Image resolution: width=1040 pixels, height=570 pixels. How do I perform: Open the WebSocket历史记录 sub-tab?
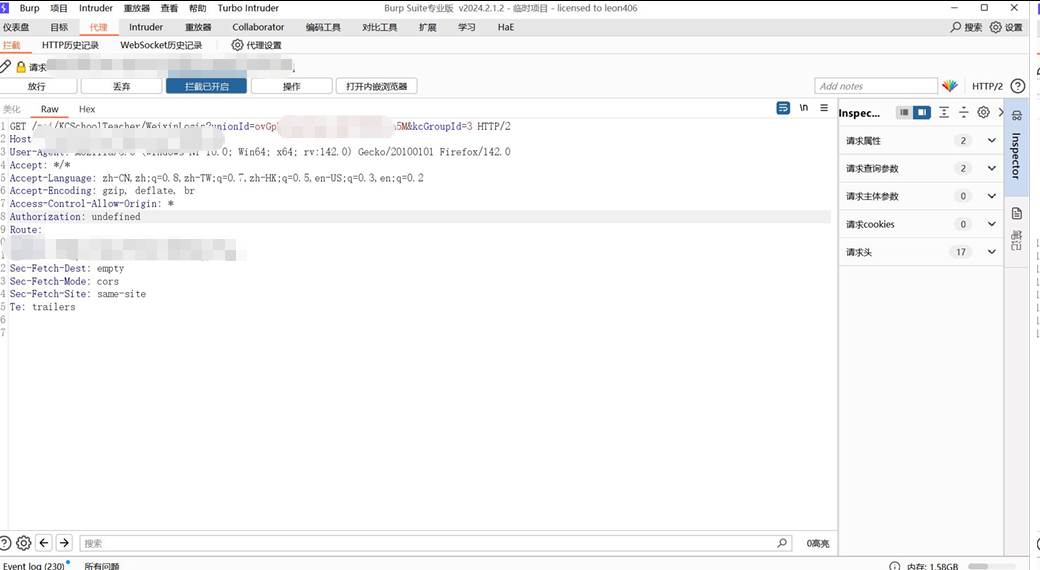(161, 45)
